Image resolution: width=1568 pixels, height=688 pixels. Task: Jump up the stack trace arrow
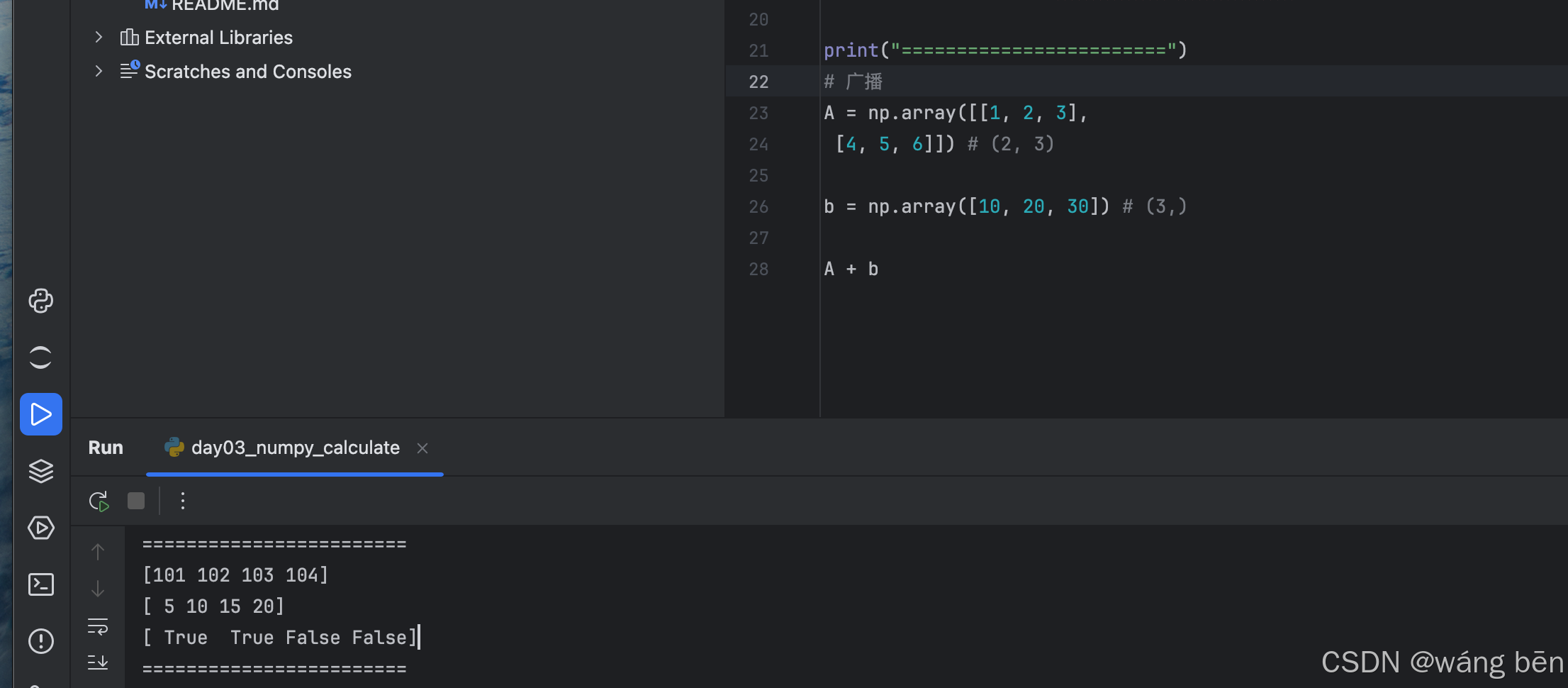coord(98,551)
